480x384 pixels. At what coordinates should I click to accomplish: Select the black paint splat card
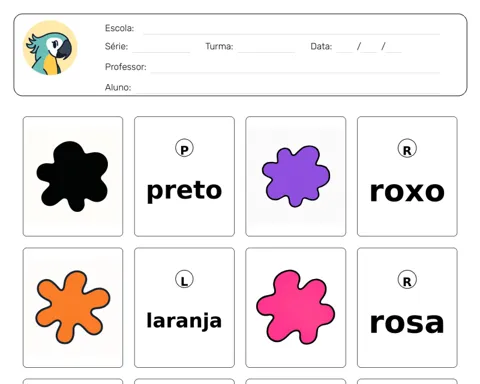[x=73, y=176]
